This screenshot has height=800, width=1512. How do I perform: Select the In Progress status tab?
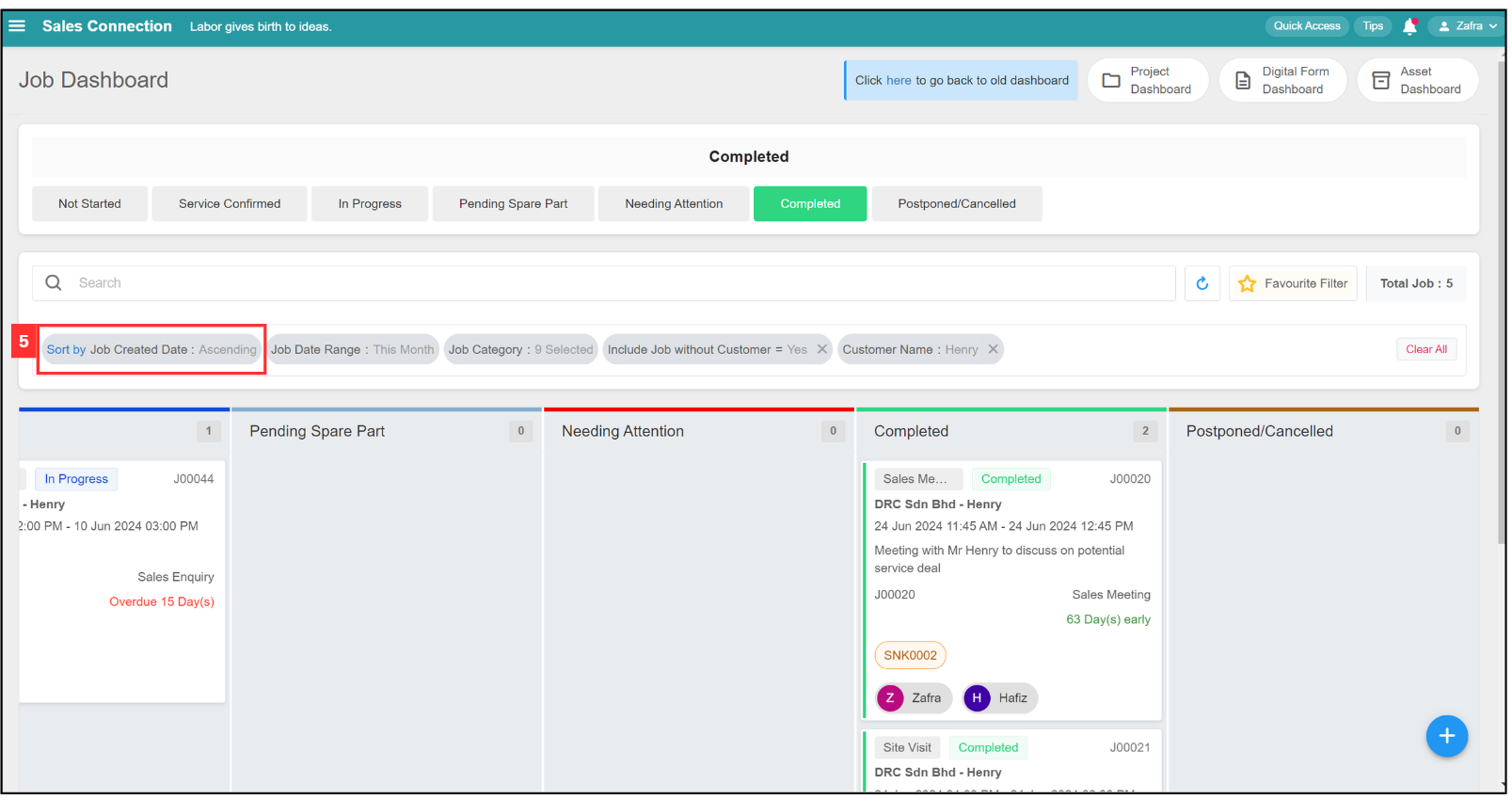tap(370, 203)
